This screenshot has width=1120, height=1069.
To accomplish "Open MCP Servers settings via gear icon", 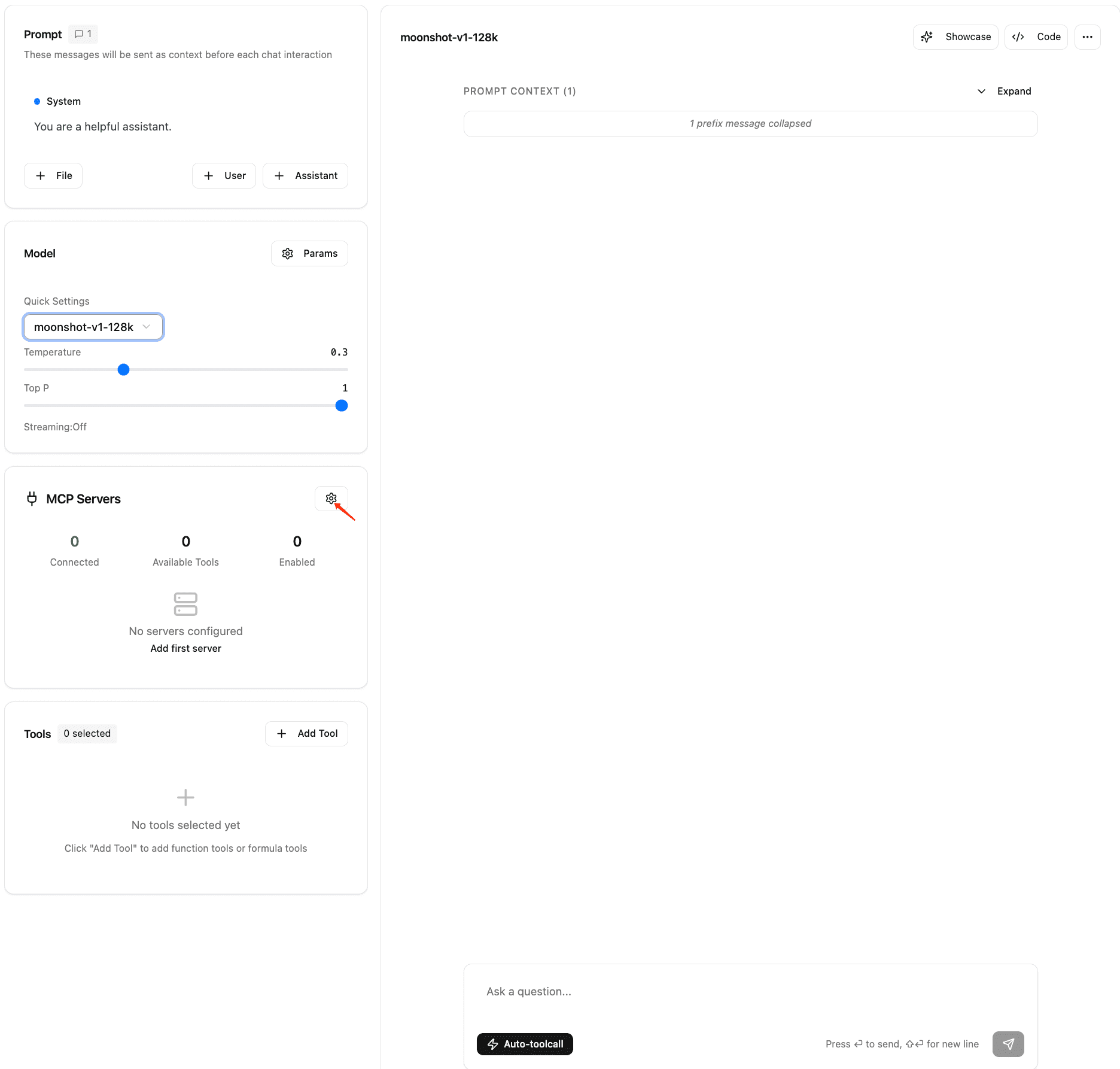I will (x=331, y=498).
